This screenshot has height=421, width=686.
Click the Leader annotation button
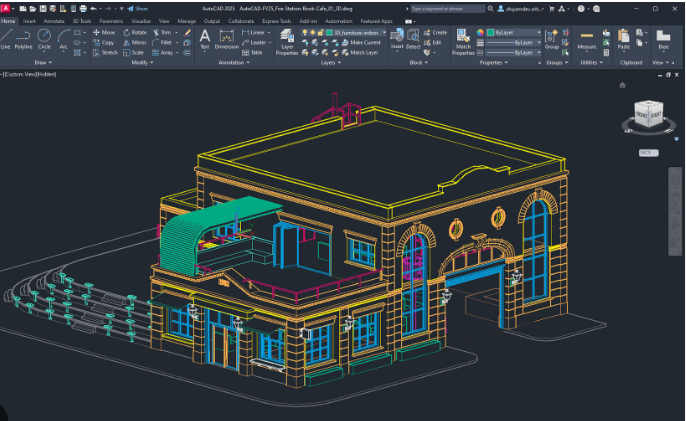[254, 42]
